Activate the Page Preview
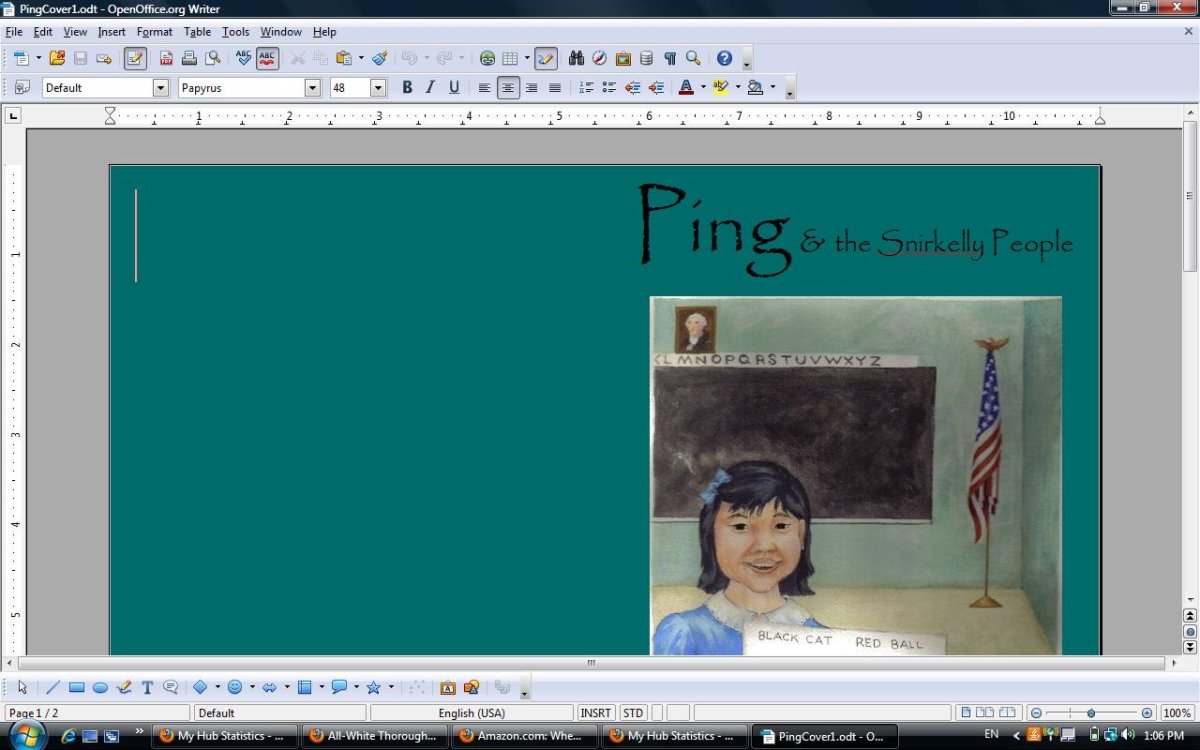Screen dimensions: 1200x750 pos(210,58)
